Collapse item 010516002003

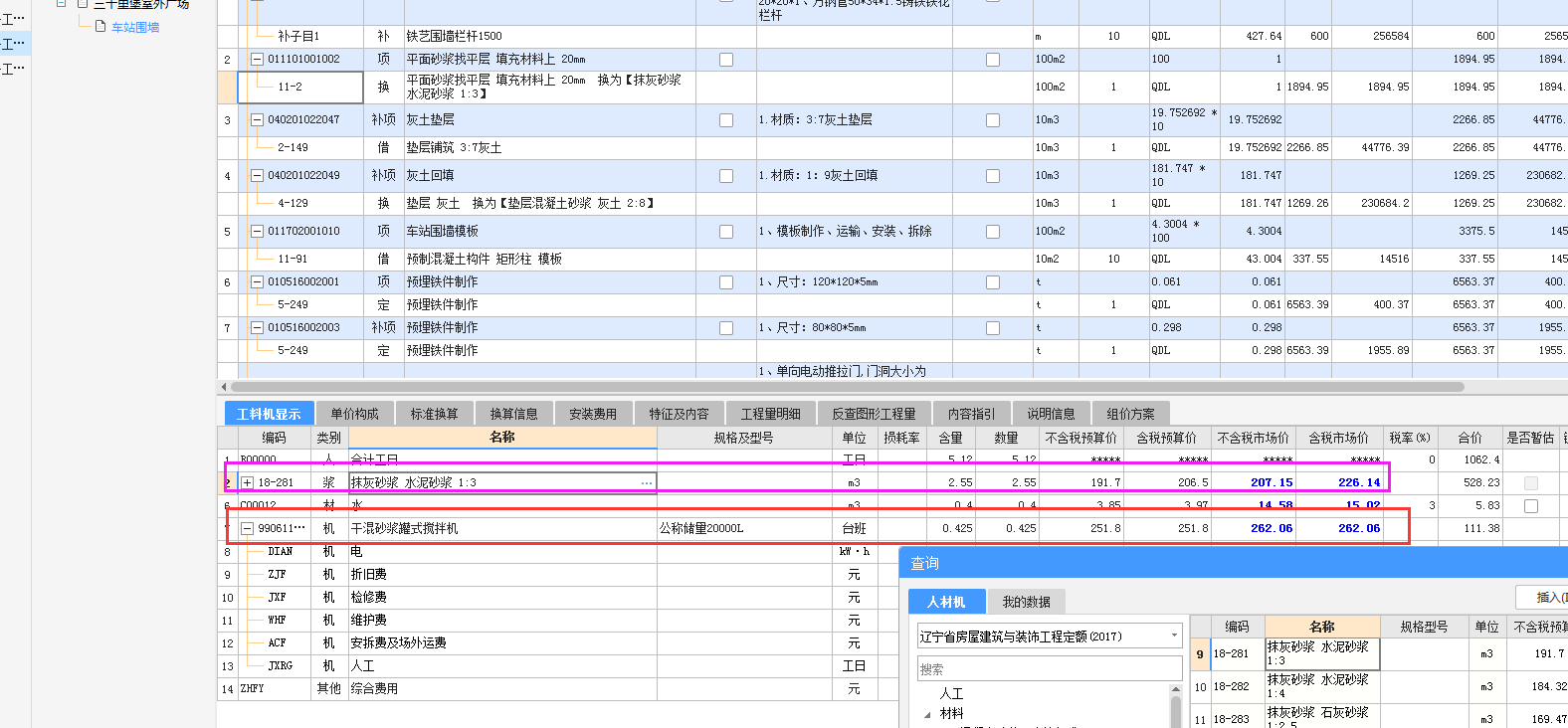[257, 328]
